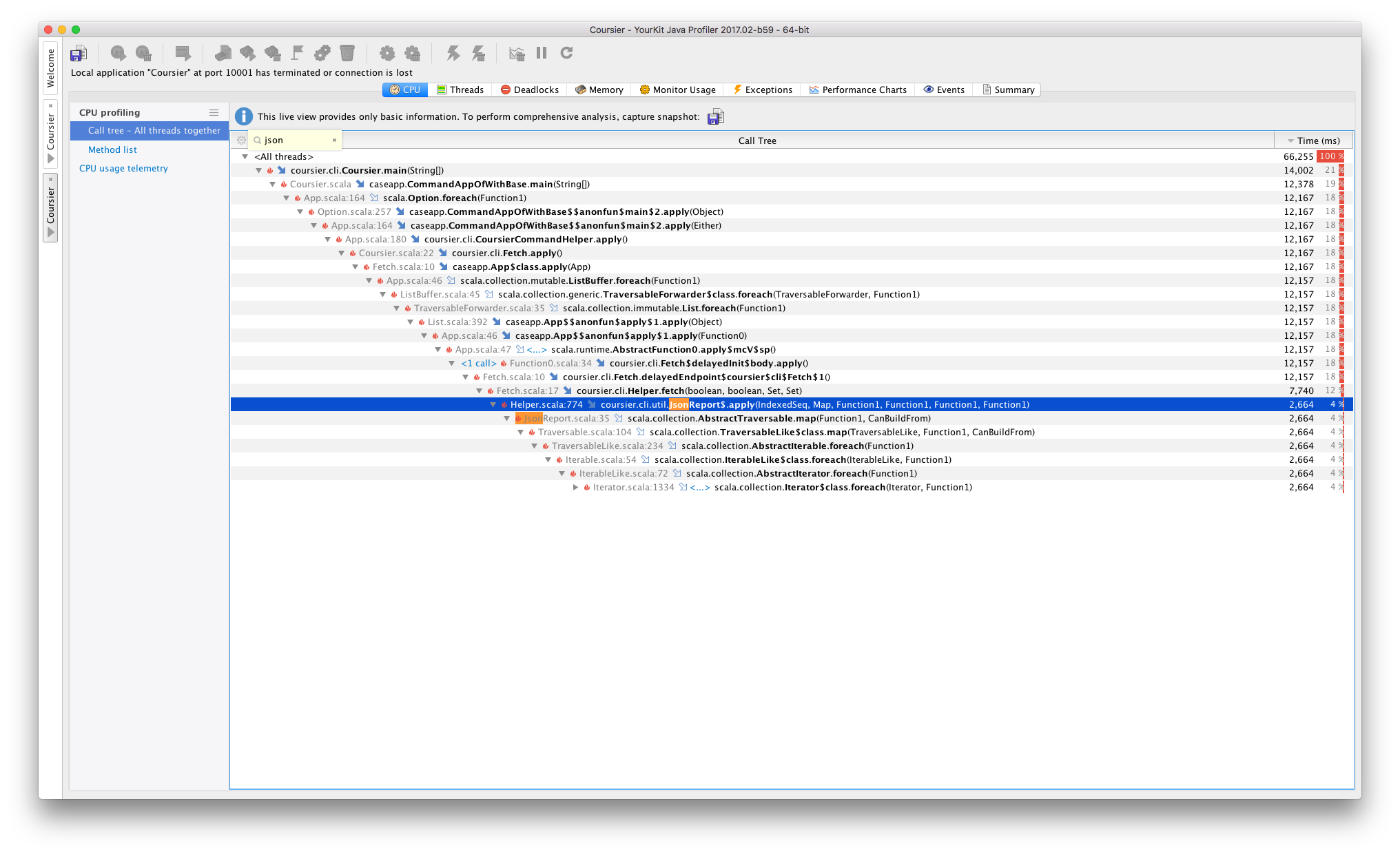Collapse the CoursierCommandHelper.apply node
Viewport: 1400px width, 854px height.
(327, 239)
